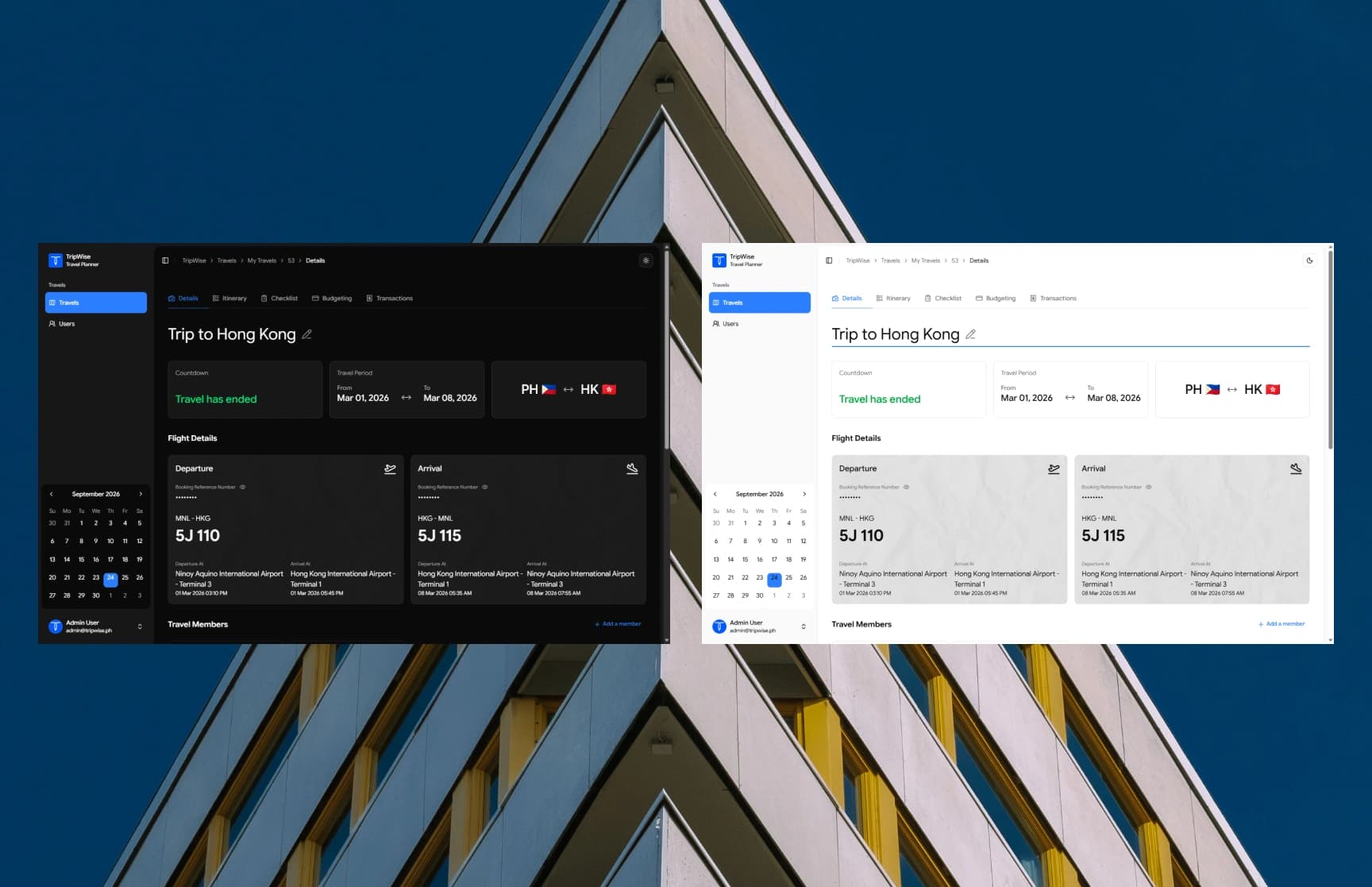Click pencil edit icon beside light trip title

click(x=970, y=334)
